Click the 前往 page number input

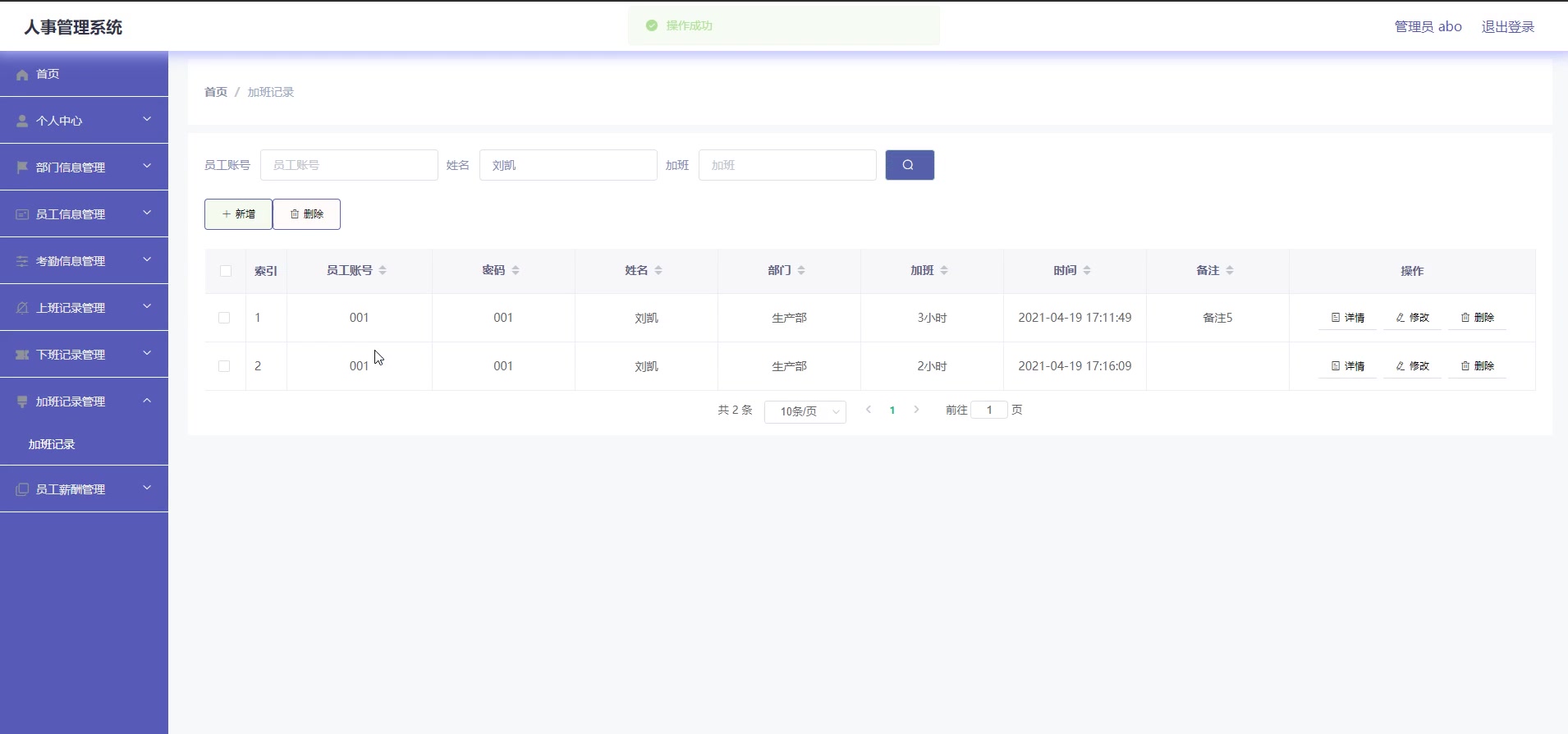click(x=989, y=410)
